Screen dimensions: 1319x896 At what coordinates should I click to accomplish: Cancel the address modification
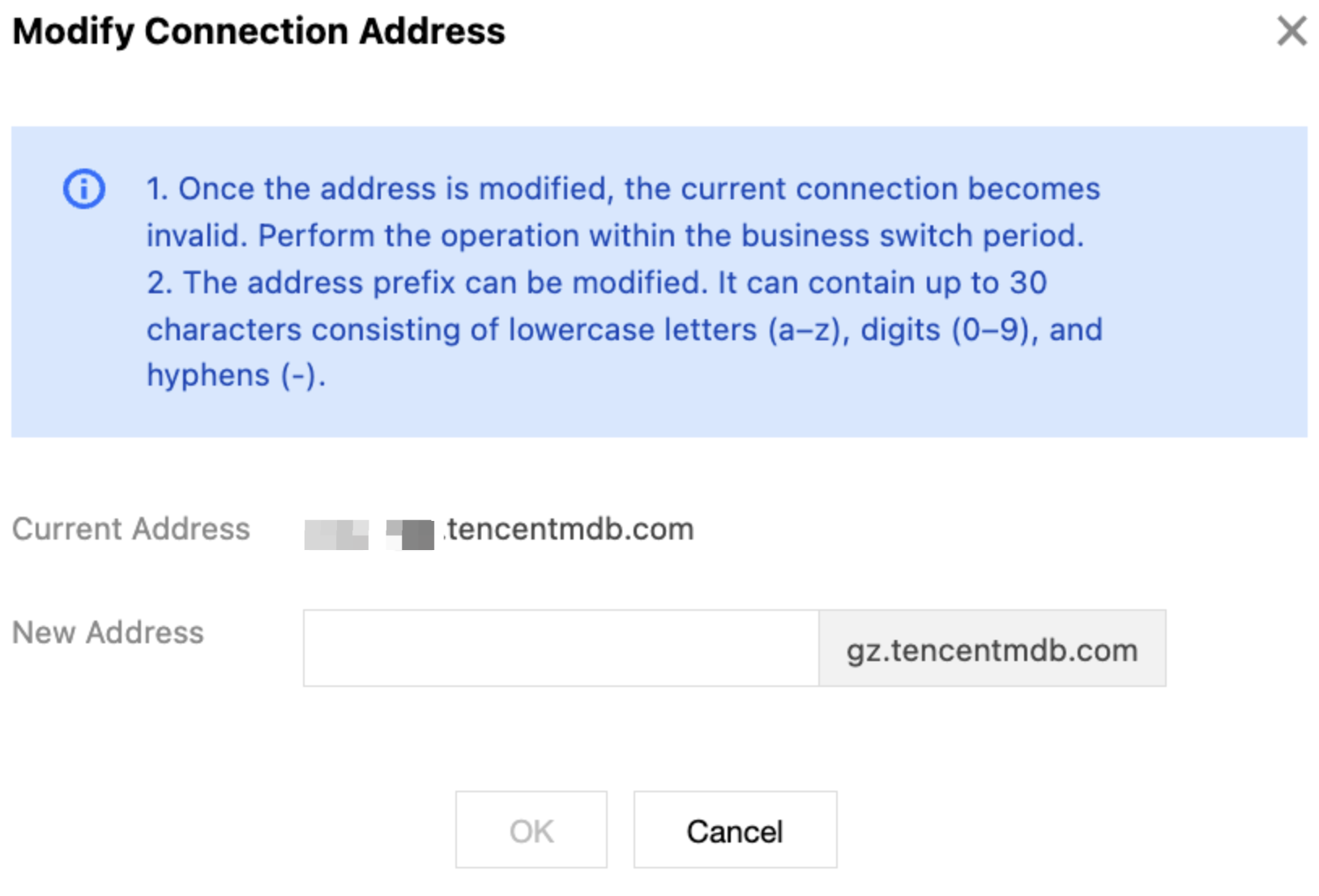pos(735,830)
